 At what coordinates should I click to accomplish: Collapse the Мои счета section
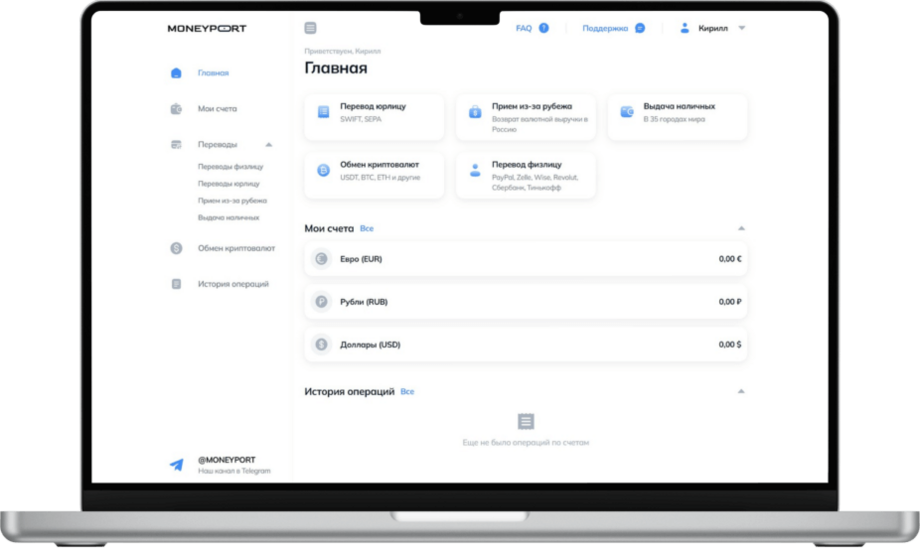point(741,229)
